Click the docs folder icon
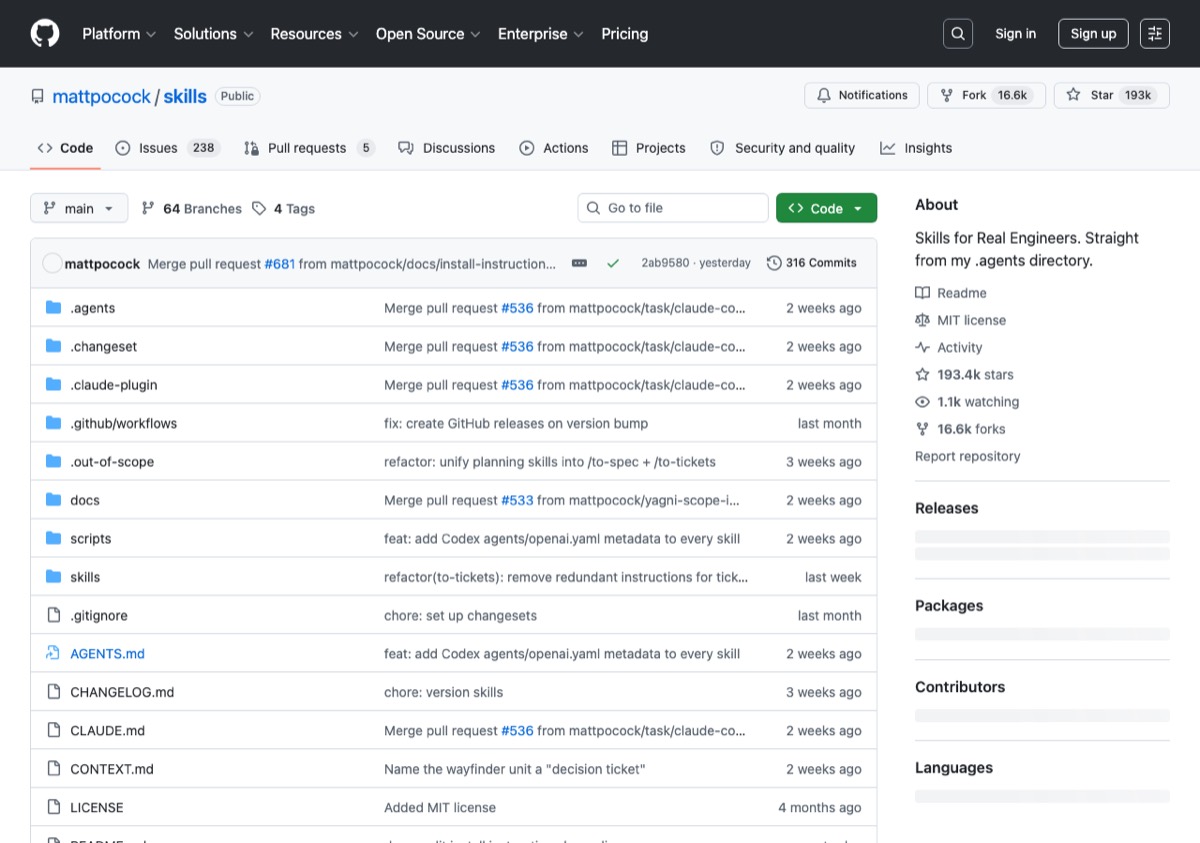This screenshot has width=1200, height=843. [54, 500]
